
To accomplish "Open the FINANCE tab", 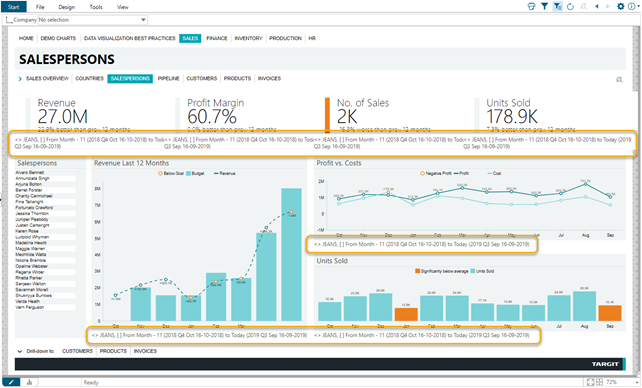I will (217, 38).
